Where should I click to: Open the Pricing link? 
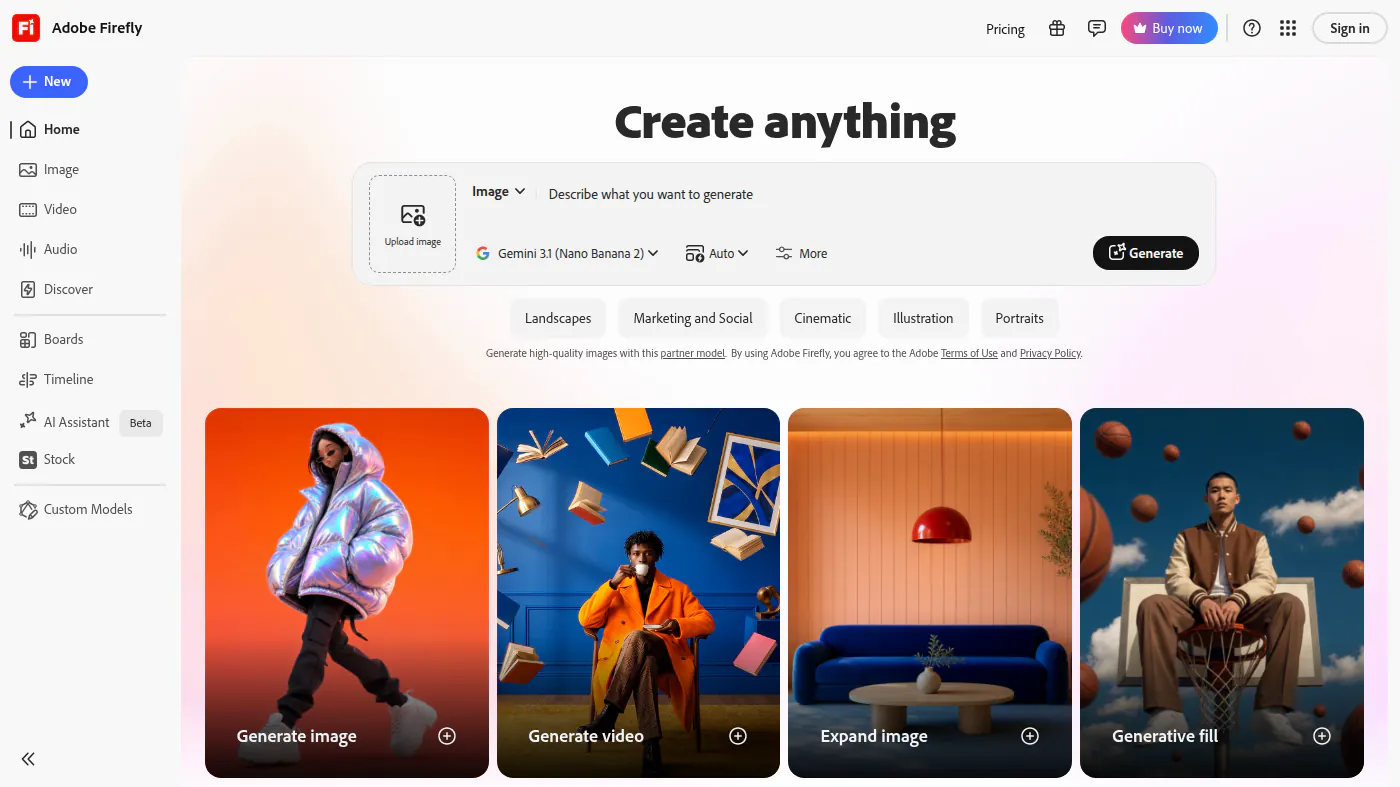point(1005,29)
